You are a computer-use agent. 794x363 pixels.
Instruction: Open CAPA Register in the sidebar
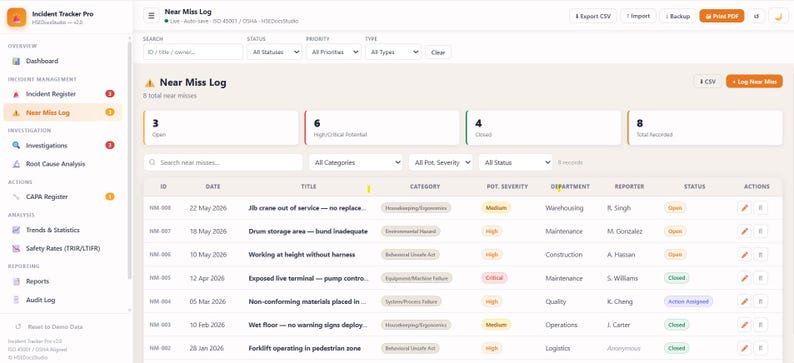pos(62,197)
